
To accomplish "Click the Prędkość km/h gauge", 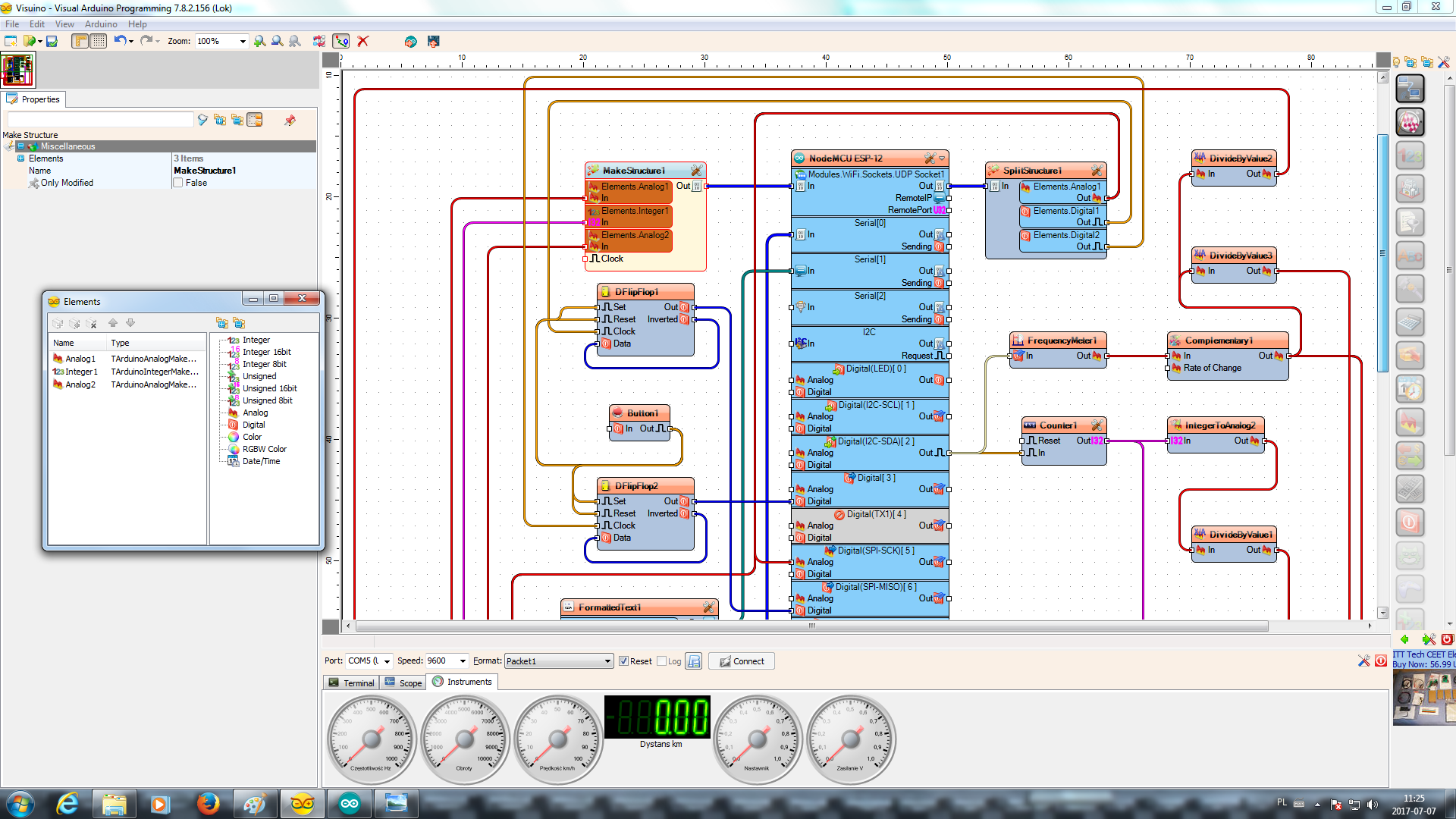I will pyautogui.click(x=557, y=739).
